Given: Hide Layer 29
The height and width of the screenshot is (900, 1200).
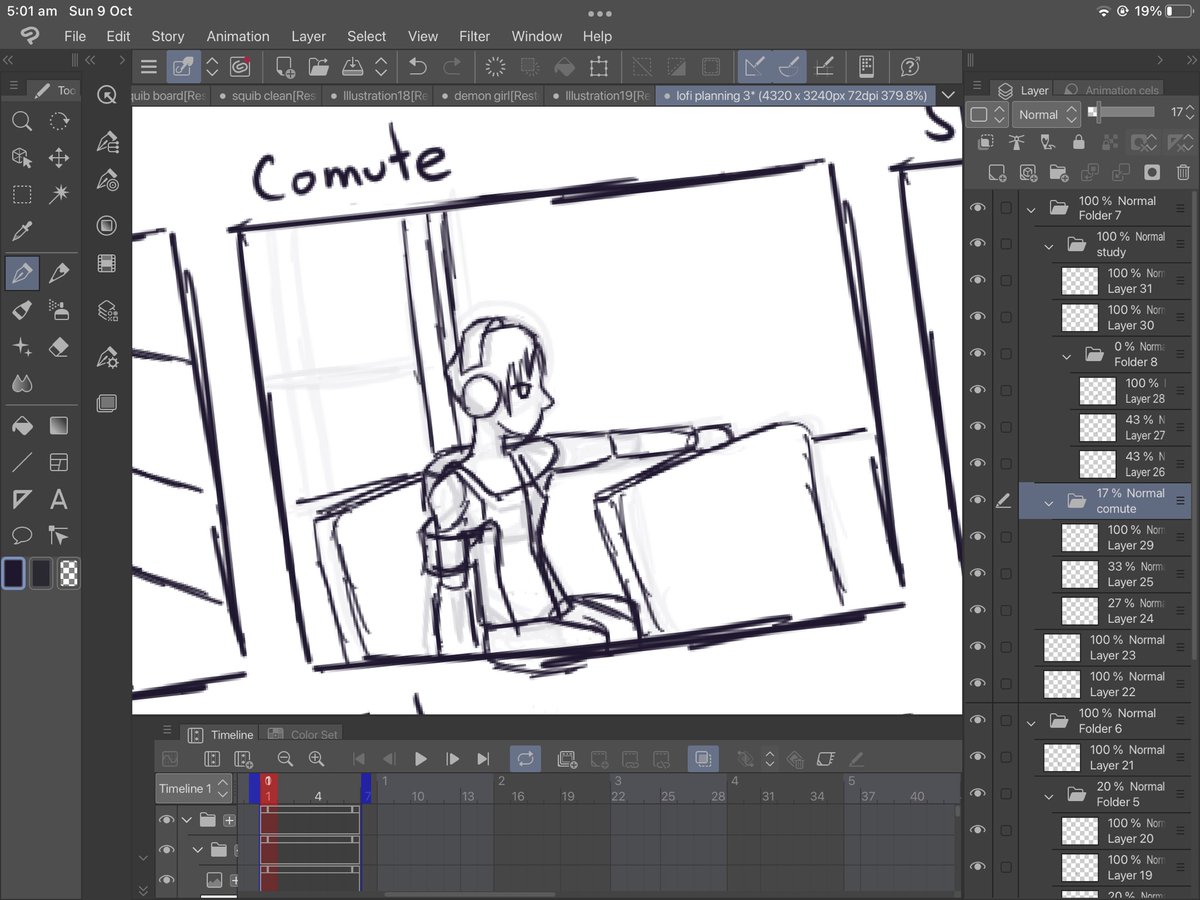Looking at the screenshot, I should coord(977,537).
